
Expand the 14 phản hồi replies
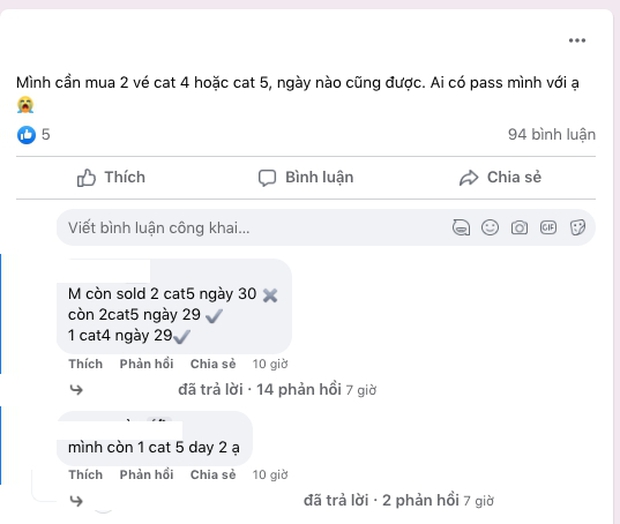(299, 389)
